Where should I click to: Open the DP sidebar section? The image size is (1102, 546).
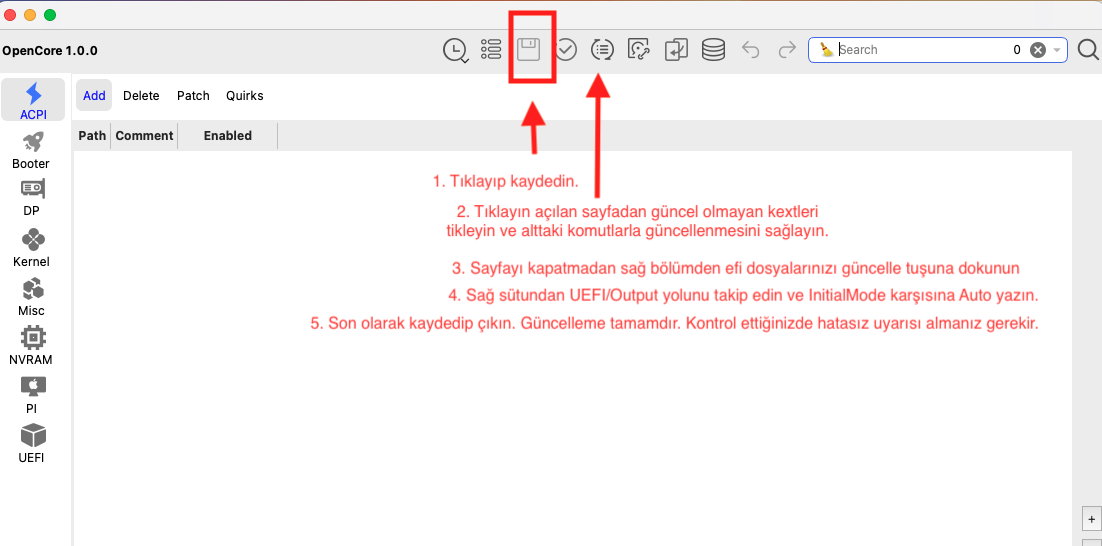[32, 198]
